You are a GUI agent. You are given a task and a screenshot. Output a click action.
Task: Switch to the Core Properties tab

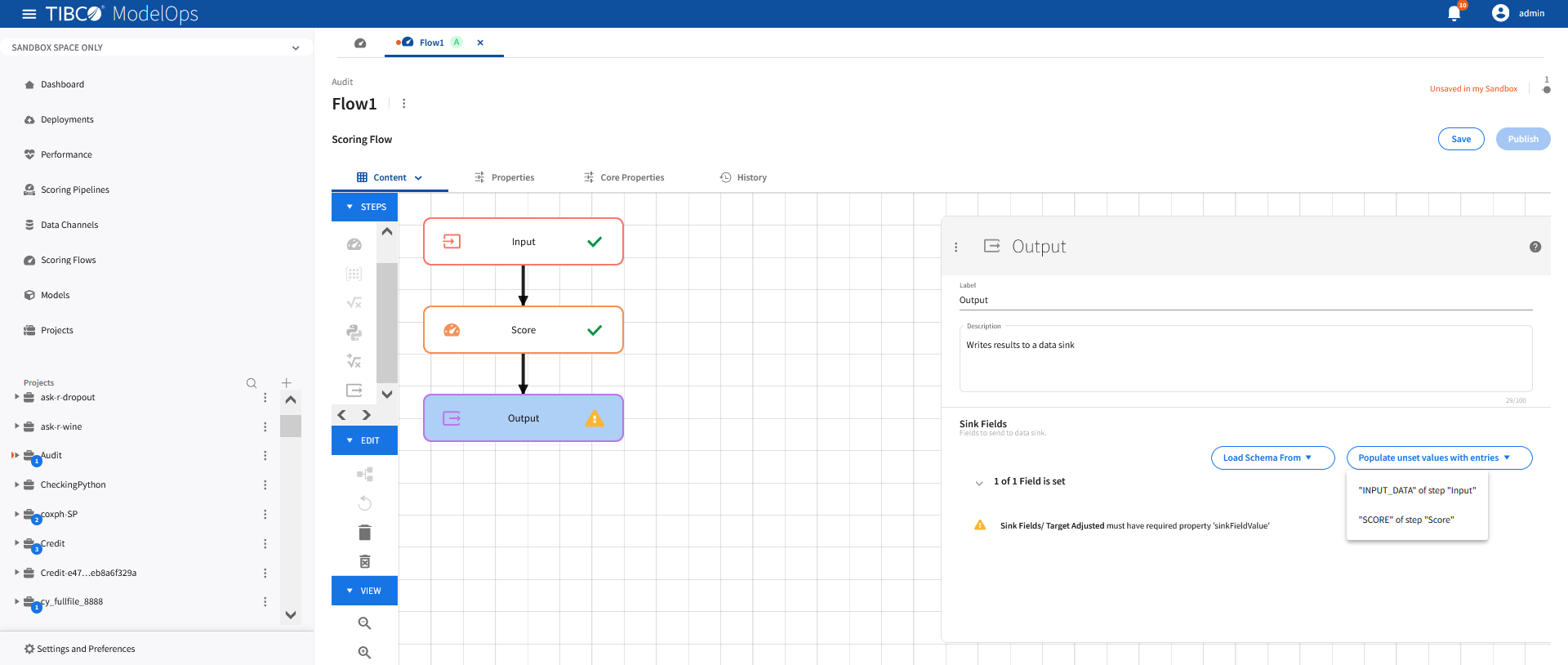624,177
